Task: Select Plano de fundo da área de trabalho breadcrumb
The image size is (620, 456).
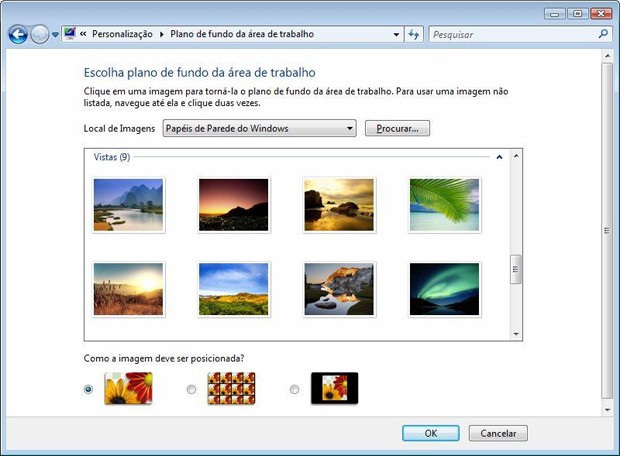Action: pyautogui.click(x=242, y=34)
